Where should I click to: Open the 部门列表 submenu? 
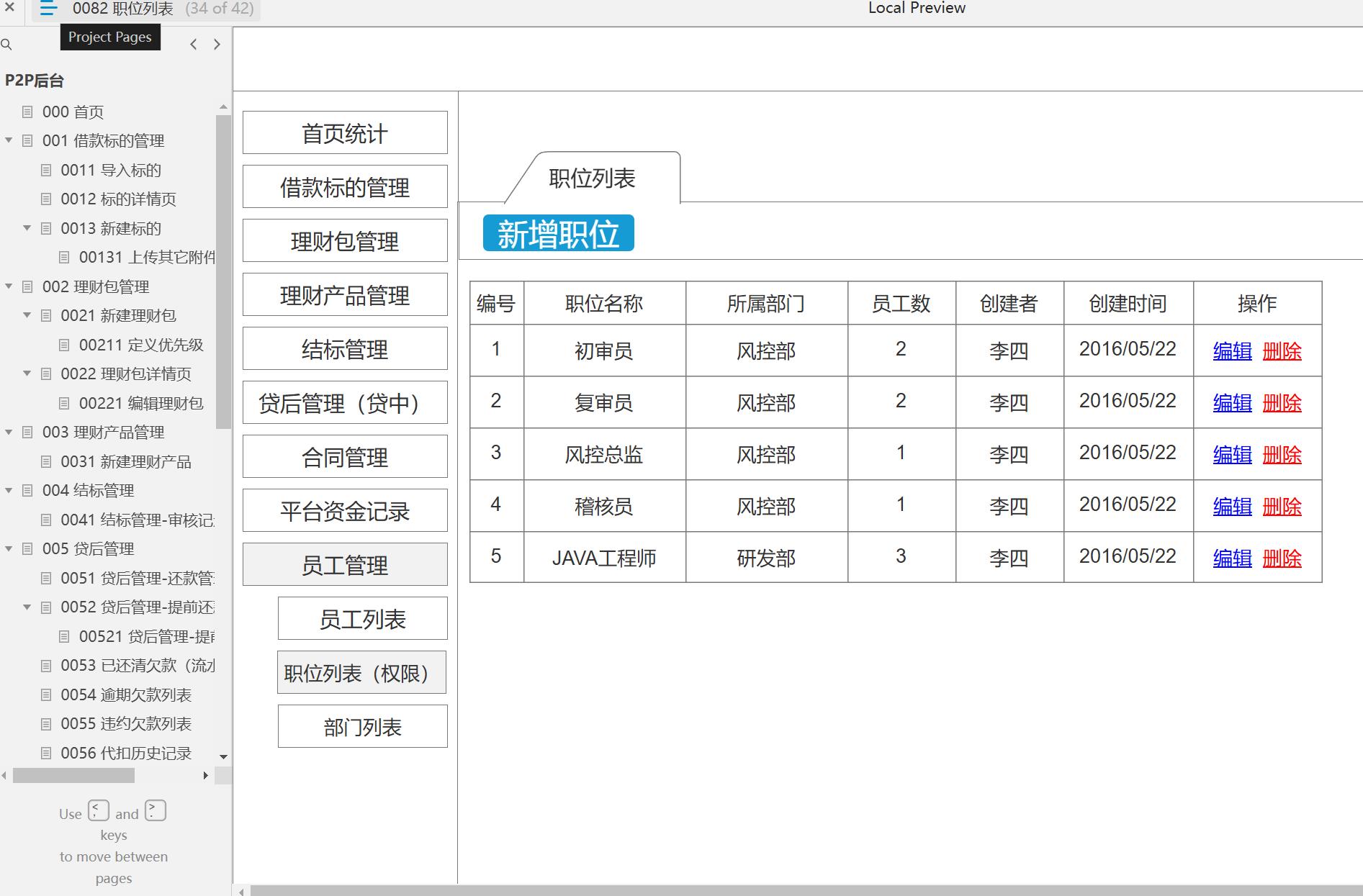(363, 726)
